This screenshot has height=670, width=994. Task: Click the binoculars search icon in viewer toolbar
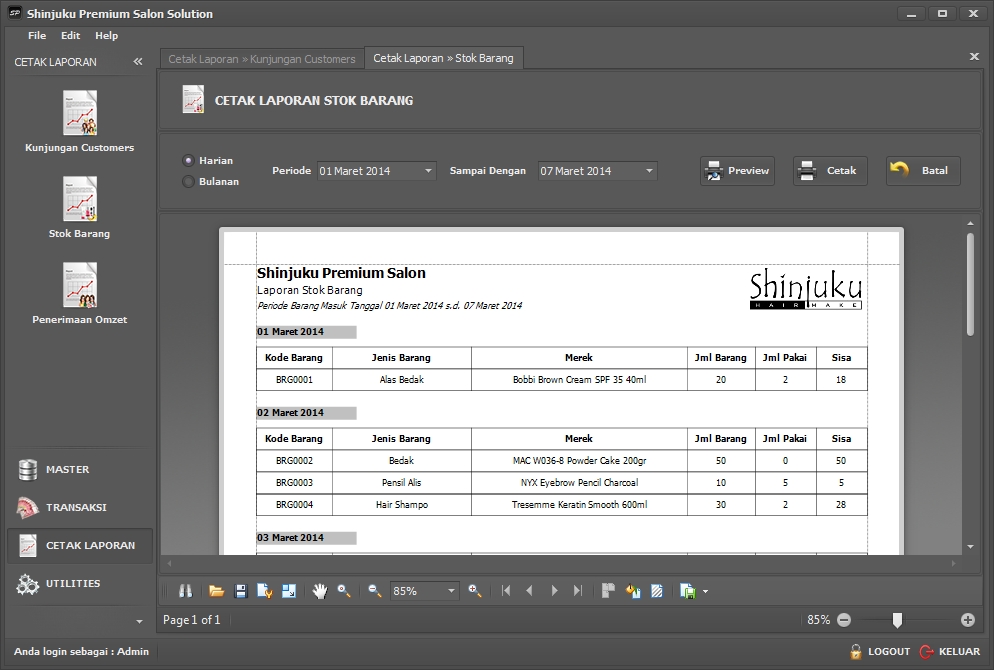pyautogui.click(x=185, y=591)
